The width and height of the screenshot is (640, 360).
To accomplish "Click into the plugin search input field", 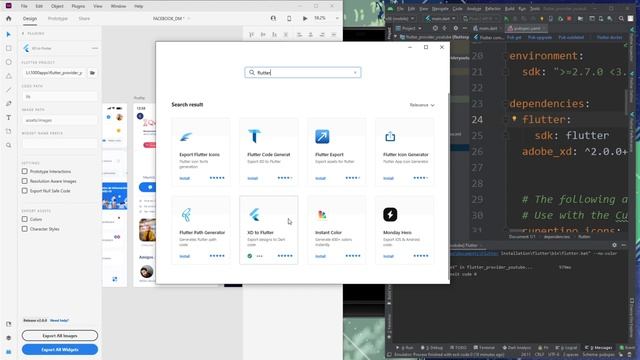I will 303,73.
